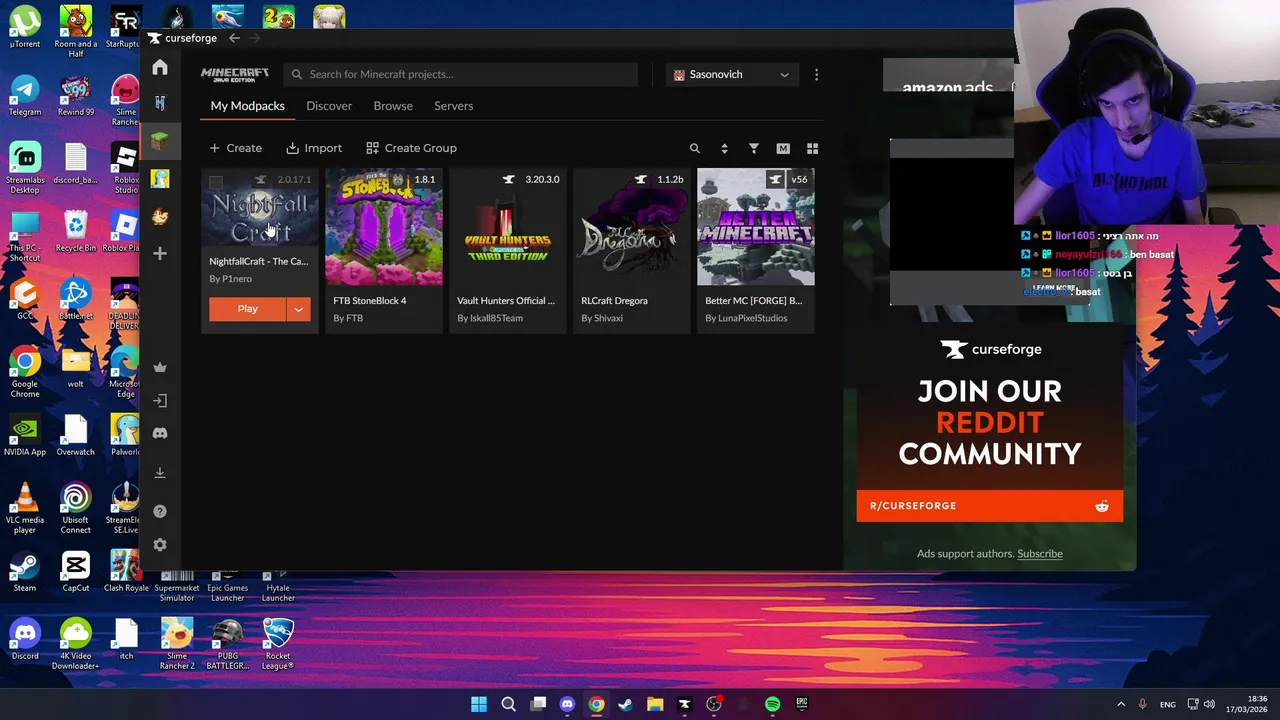The image size is (1280, 720).
Task: Click the "NightfallCraft - The Ca..." title text
Action: pos(258,261)
